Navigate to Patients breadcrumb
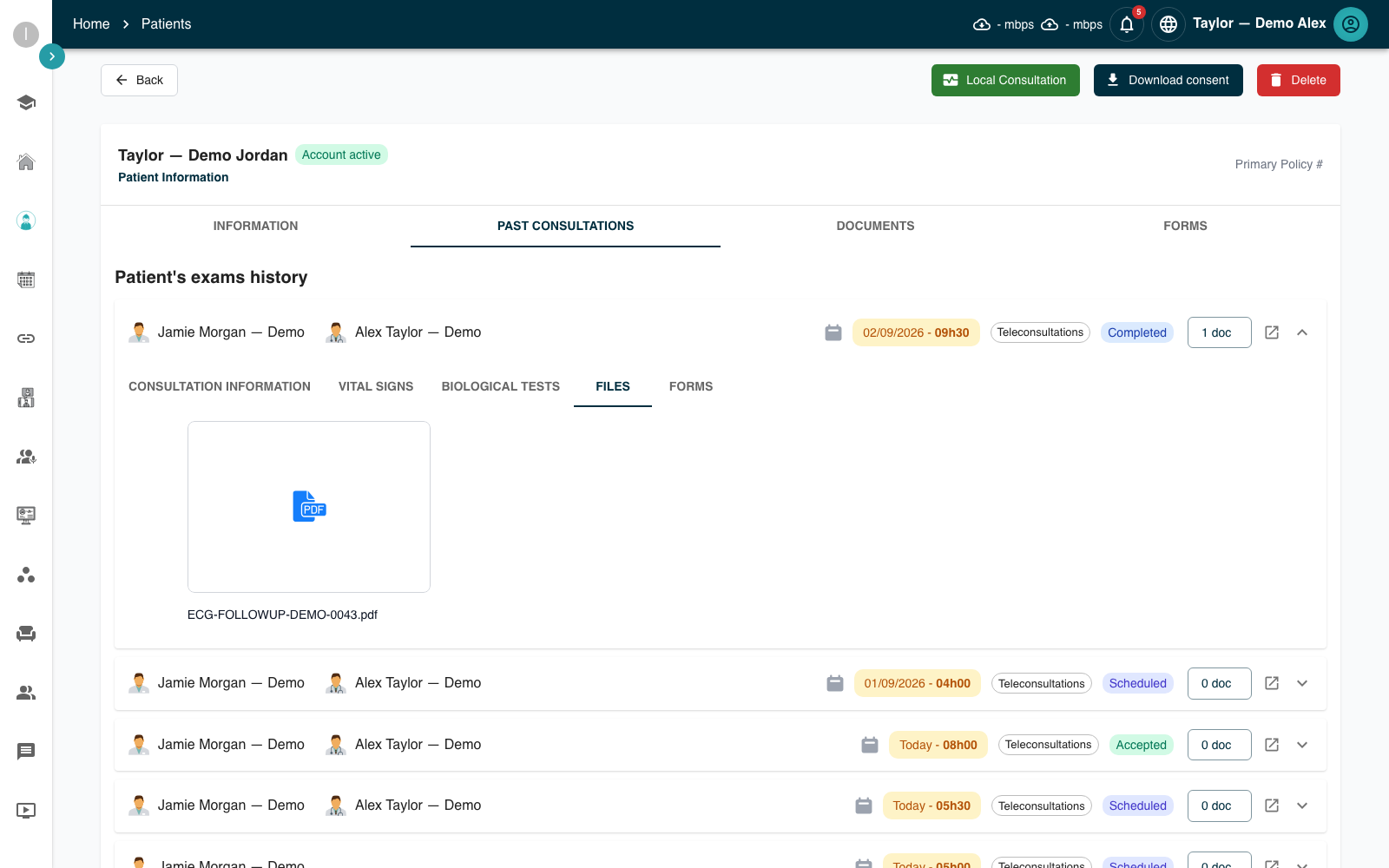The image size is (1389, 868). (x=166, y=24)
